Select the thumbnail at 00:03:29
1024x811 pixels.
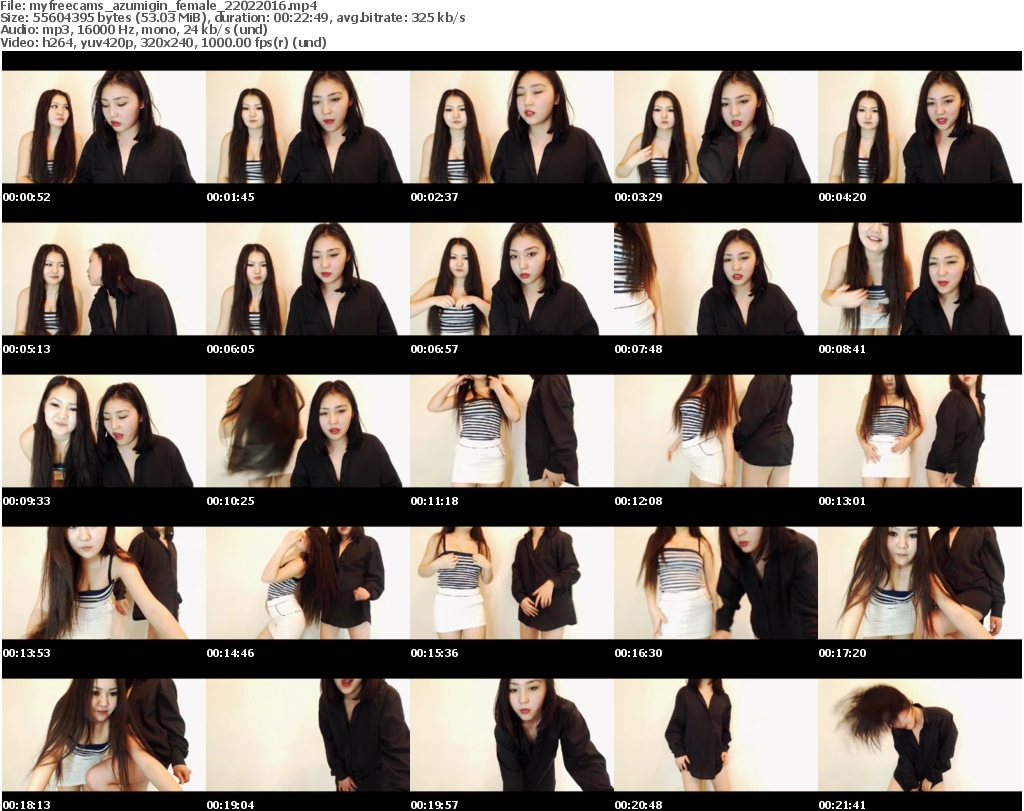pos(715,127)
